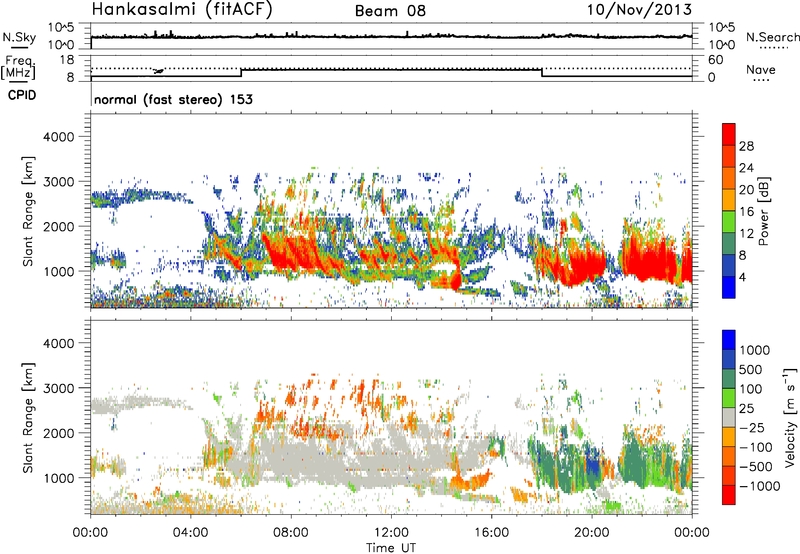Screen dimensions: 800x554
Task: Click the grey segment of velocity colorbar
Action: tap(729, 418)
